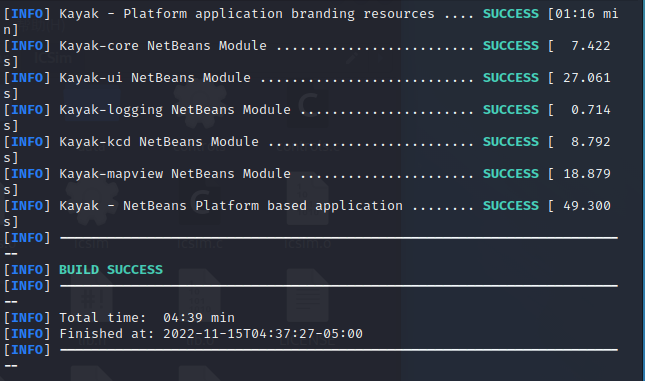Click SUCCESS on the Platform based application line
Viewport: 645px width, 381px height.
pyautogui.click(x=510, y=206)
